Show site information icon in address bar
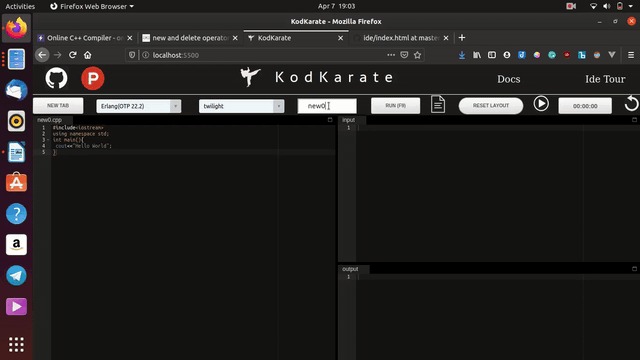Screen dimensions: 640x360 pyautogui.click(x=145, y=55)
